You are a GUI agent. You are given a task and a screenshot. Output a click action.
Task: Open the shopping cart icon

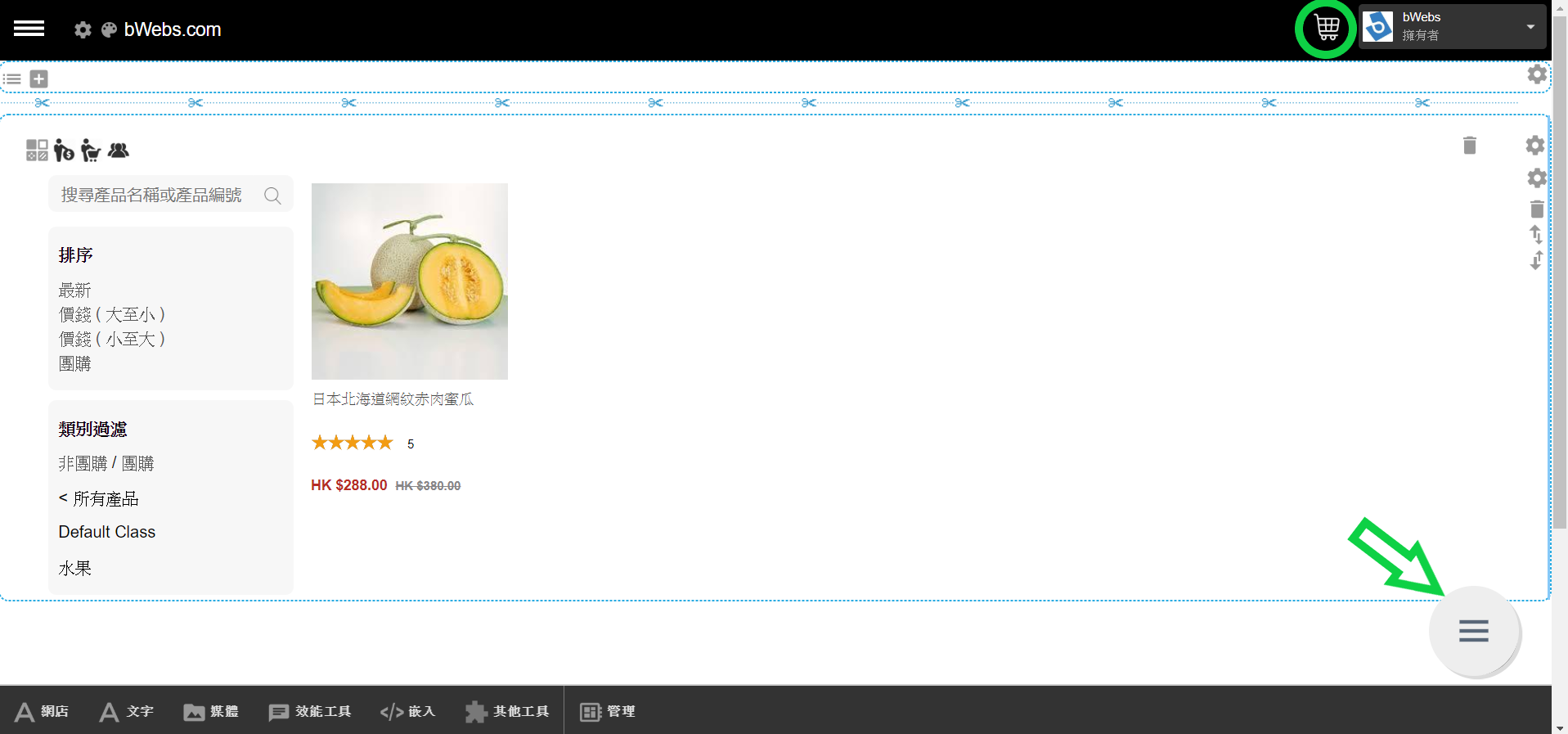click(1326, 29)
